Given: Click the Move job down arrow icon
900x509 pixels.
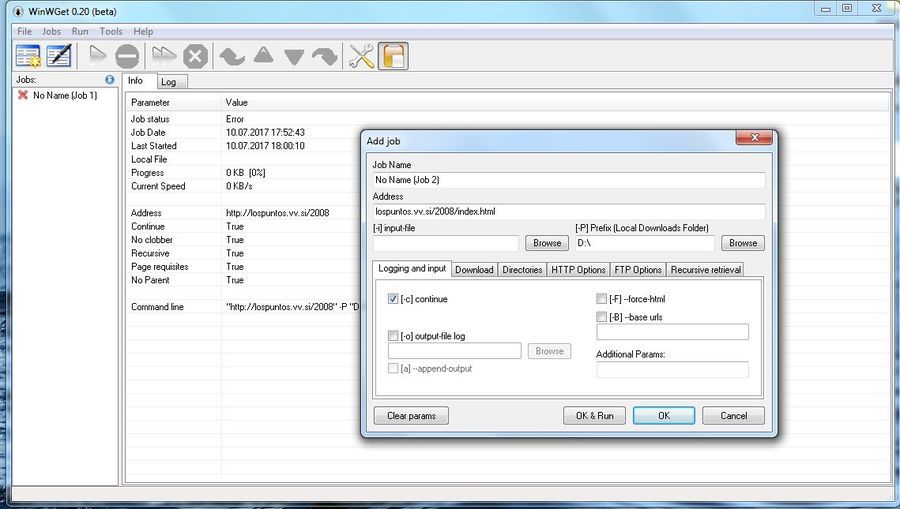Looking at the screenshot, I should pyautogui.click(x=294, y=57).
